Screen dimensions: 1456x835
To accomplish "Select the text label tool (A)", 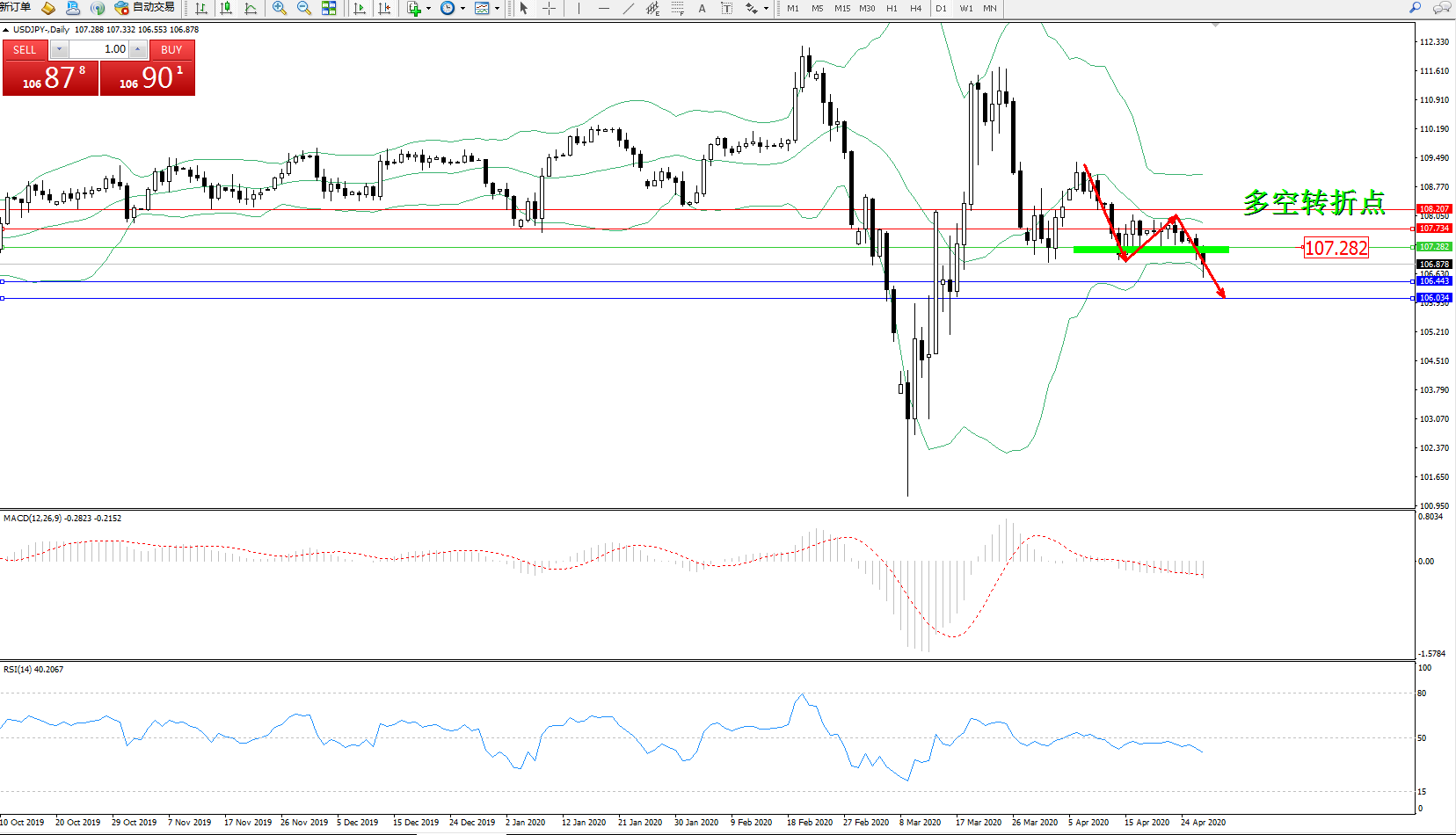I will click(702, 8).
